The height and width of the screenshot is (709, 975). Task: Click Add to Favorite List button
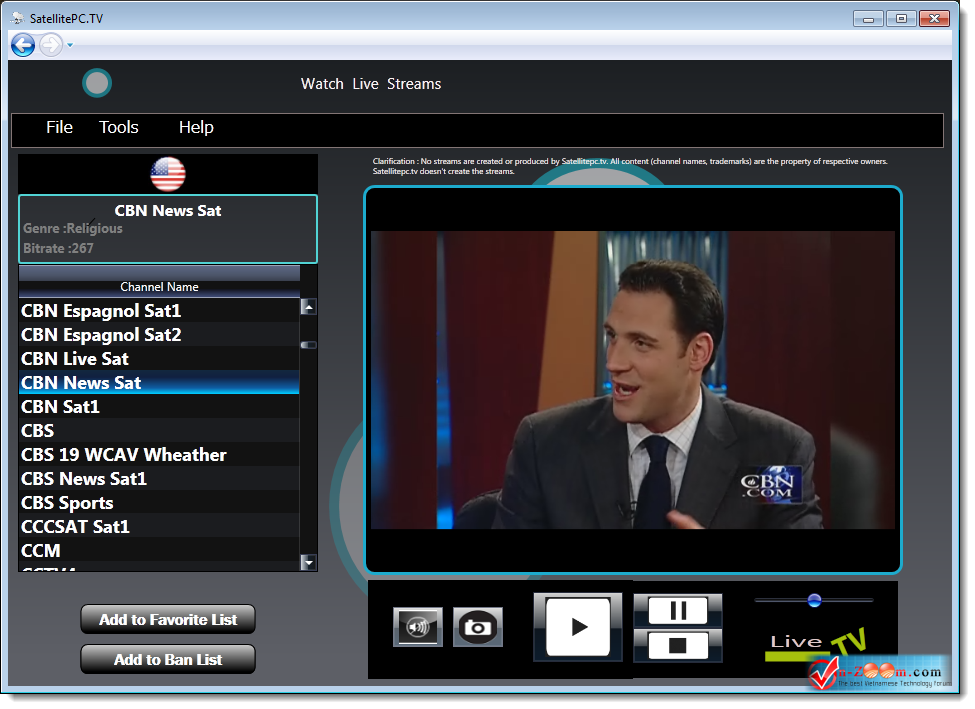click(x=168, y=619)
